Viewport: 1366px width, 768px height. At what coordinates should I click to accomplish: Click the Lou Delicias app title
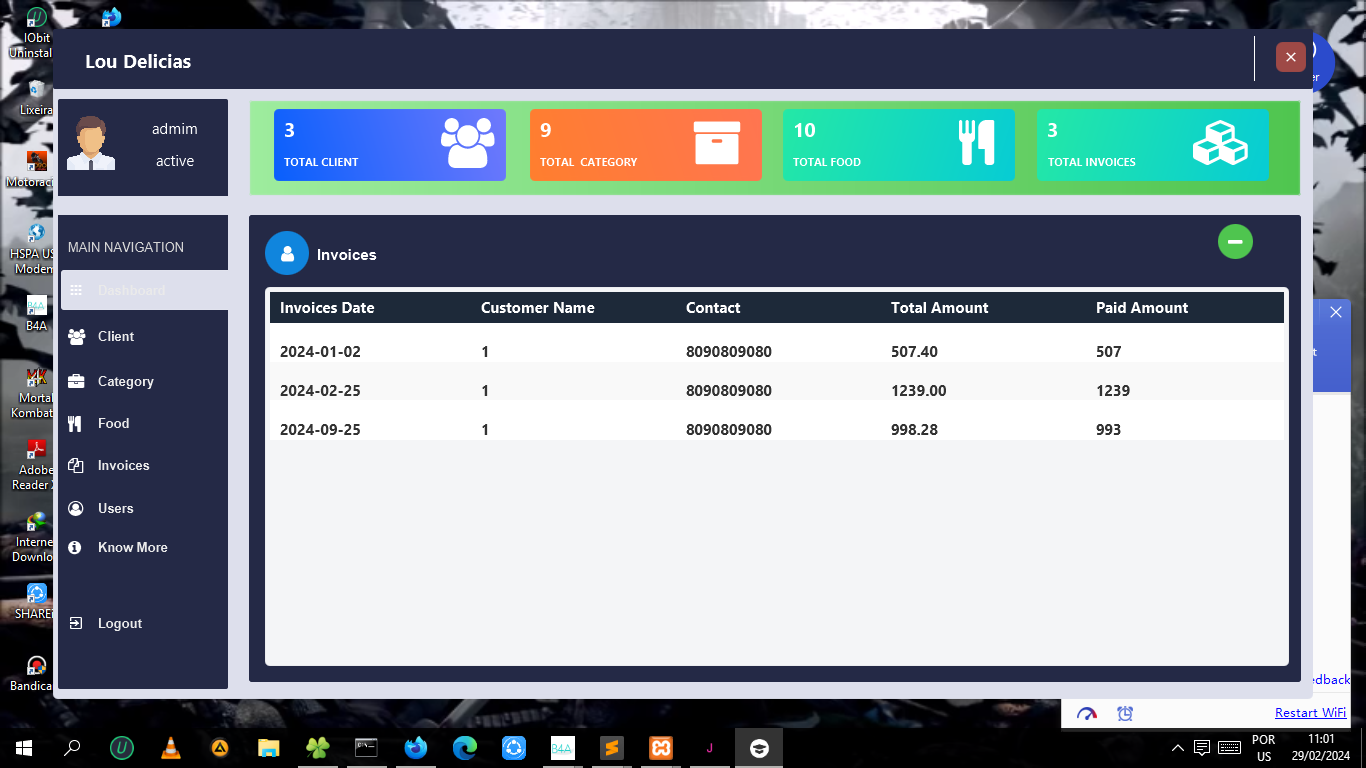click(x=138, y=61)
